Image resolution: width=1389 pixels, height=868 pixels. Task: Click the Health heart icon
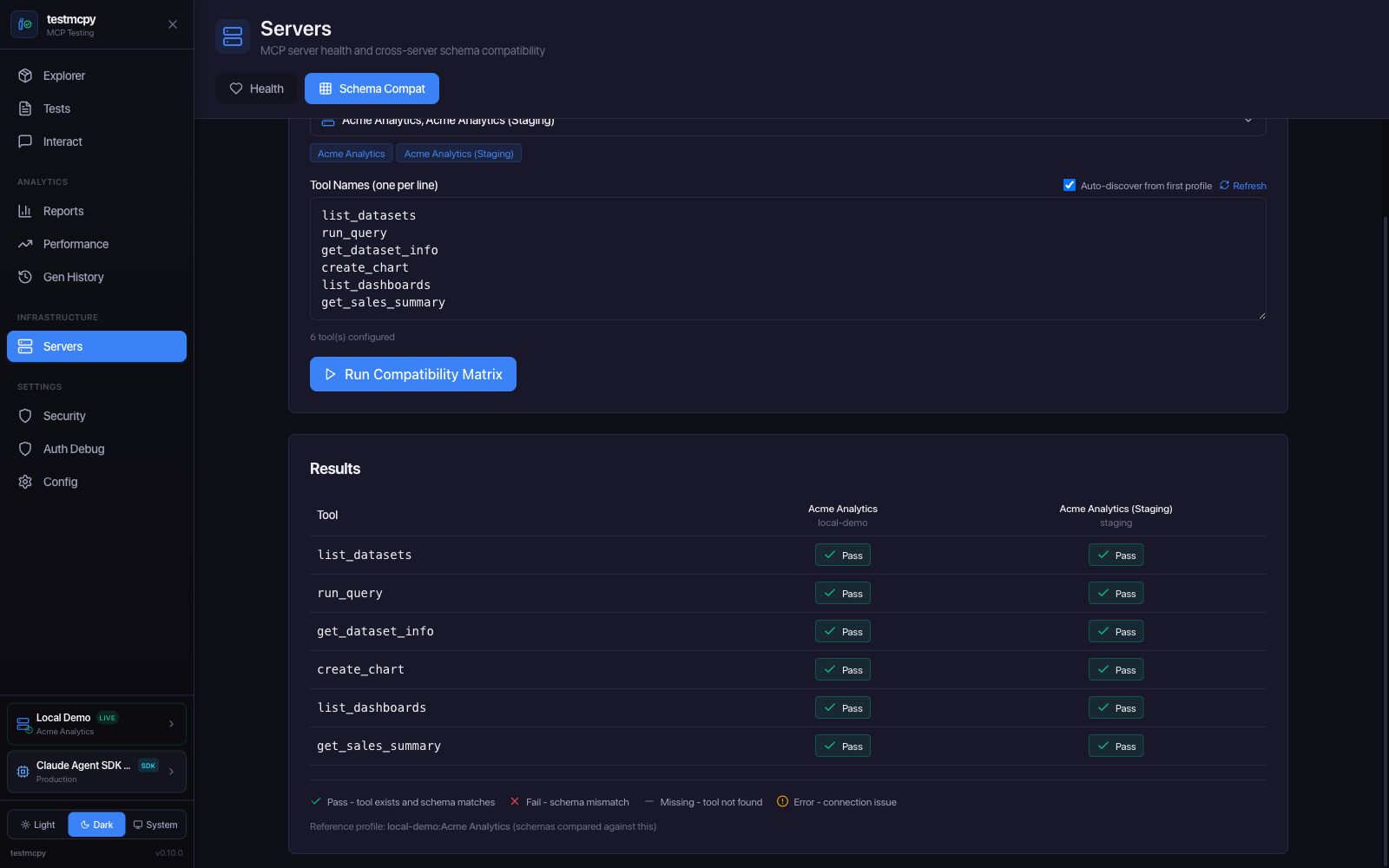[x=236, y=89]
